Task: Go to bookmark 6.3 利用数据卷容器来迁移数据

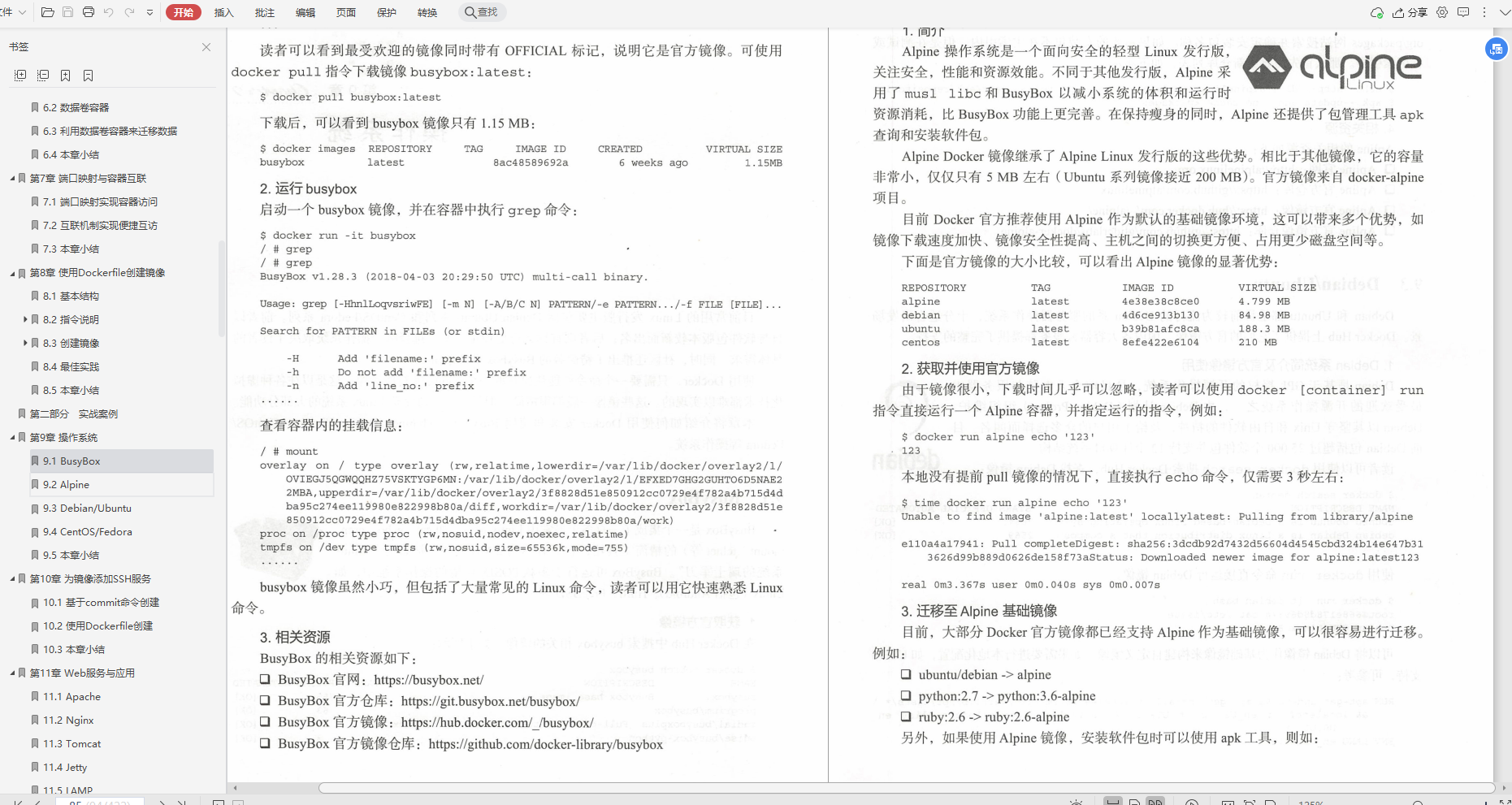Action: [110, 131]
